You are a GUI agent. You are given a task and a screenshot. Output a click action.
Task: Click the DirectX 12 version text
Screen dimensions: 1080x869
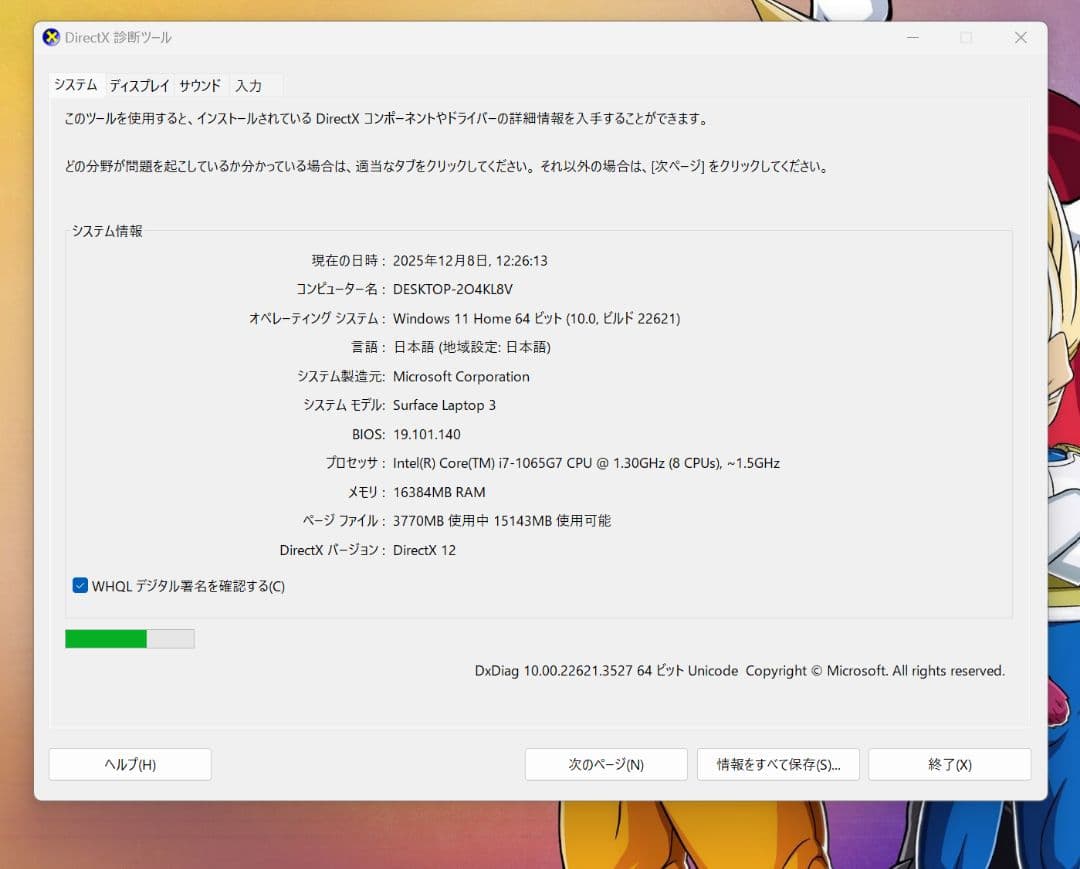click(x=424, y=550)
